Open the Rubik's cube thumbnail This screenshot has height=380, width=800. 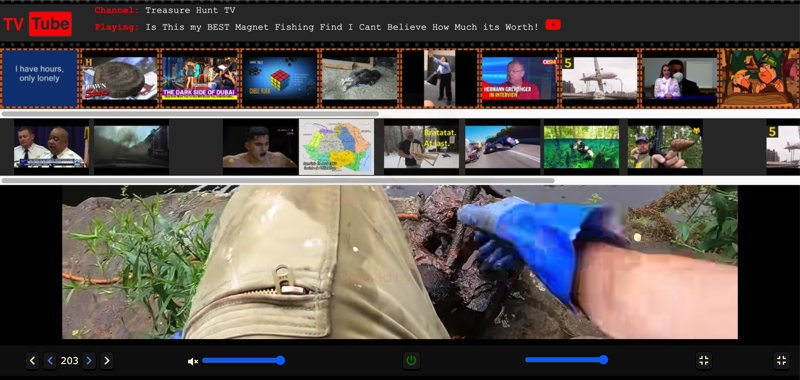tap(280, 78)
